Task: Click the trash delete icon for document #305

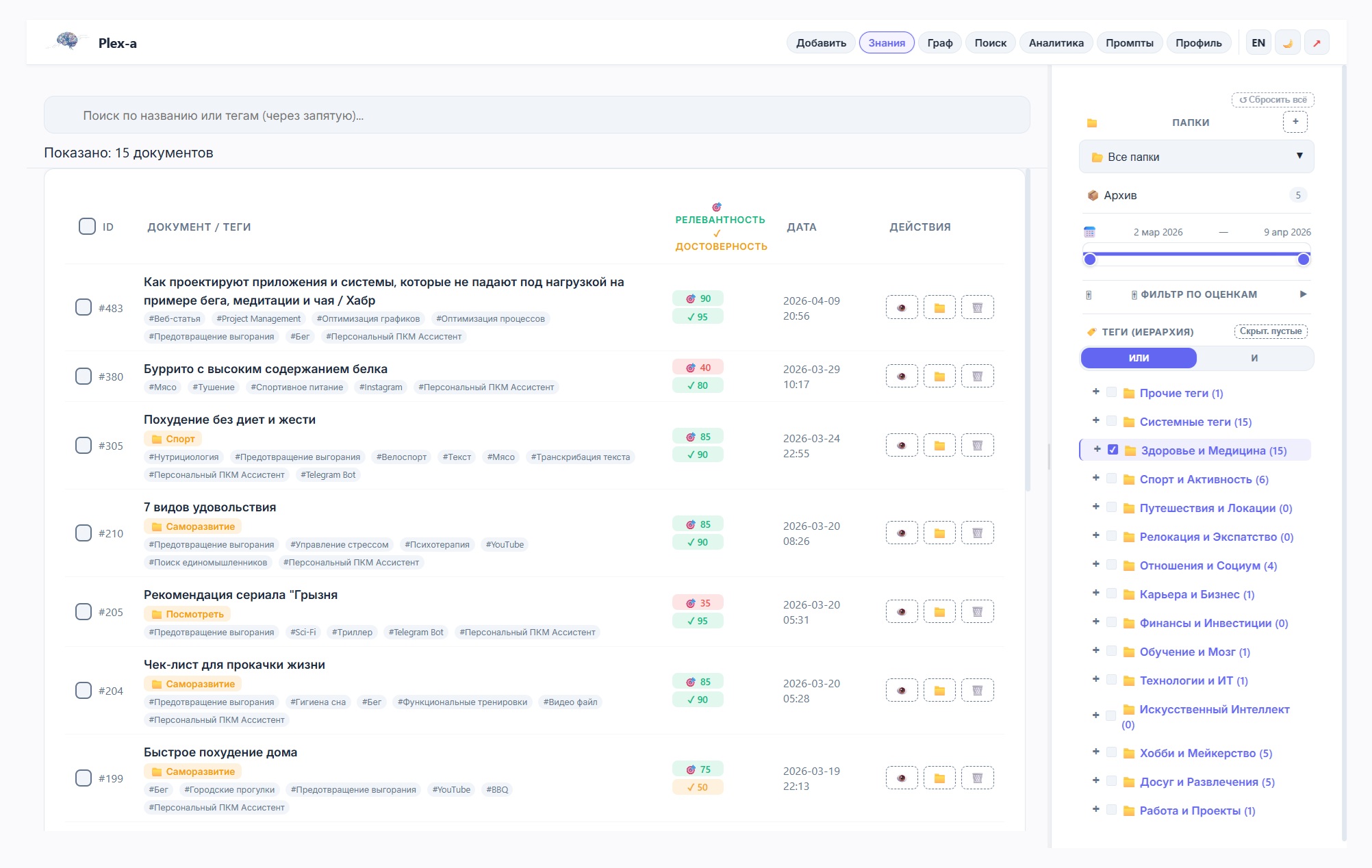Action: point(977,446)
